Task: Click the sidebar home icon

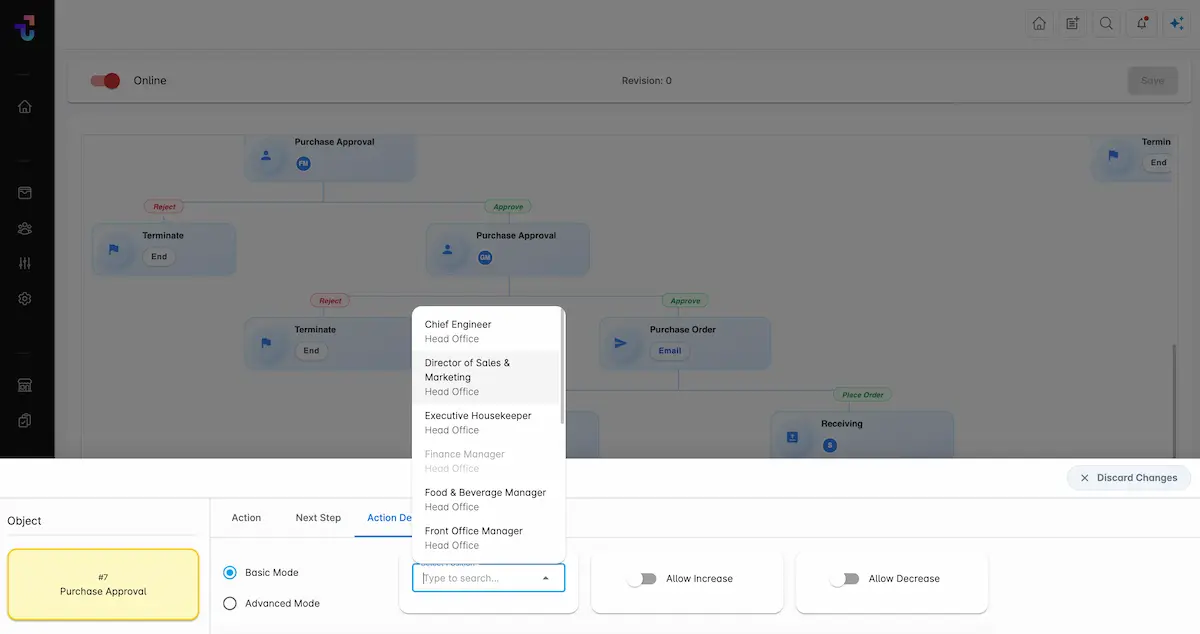Action: click(25, 107)
